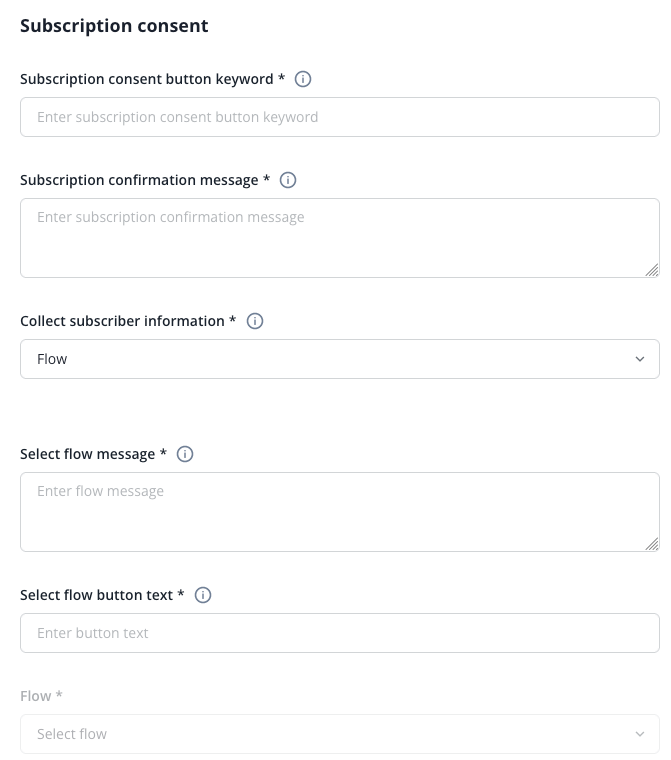Click the chevron in the Select flow combo box

tap(640, 734)
